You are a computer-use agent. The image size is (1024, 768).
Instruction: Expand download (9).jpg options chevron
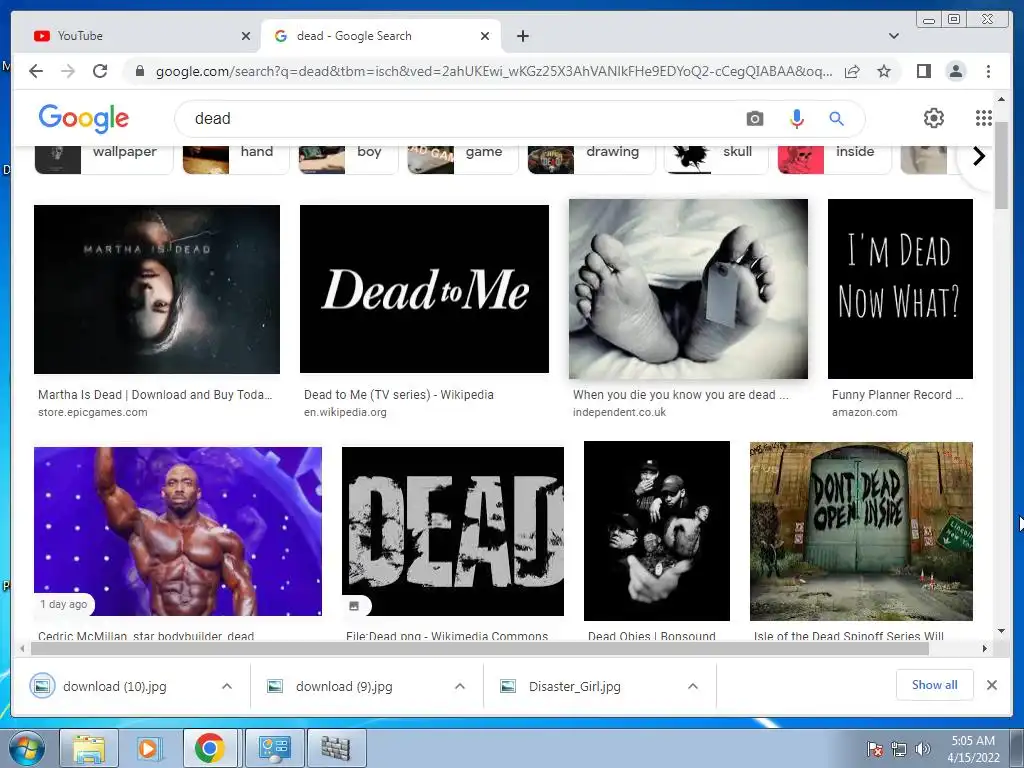point(460,686)
